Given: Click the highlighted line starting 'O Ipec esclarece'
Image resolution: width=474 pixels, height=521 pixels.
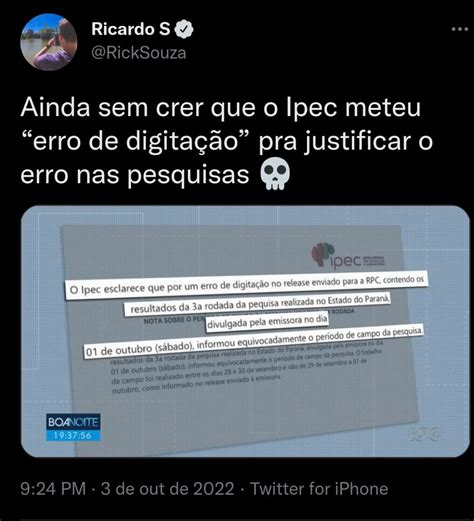Looking at the screenshot, I should tap(246, 285).
